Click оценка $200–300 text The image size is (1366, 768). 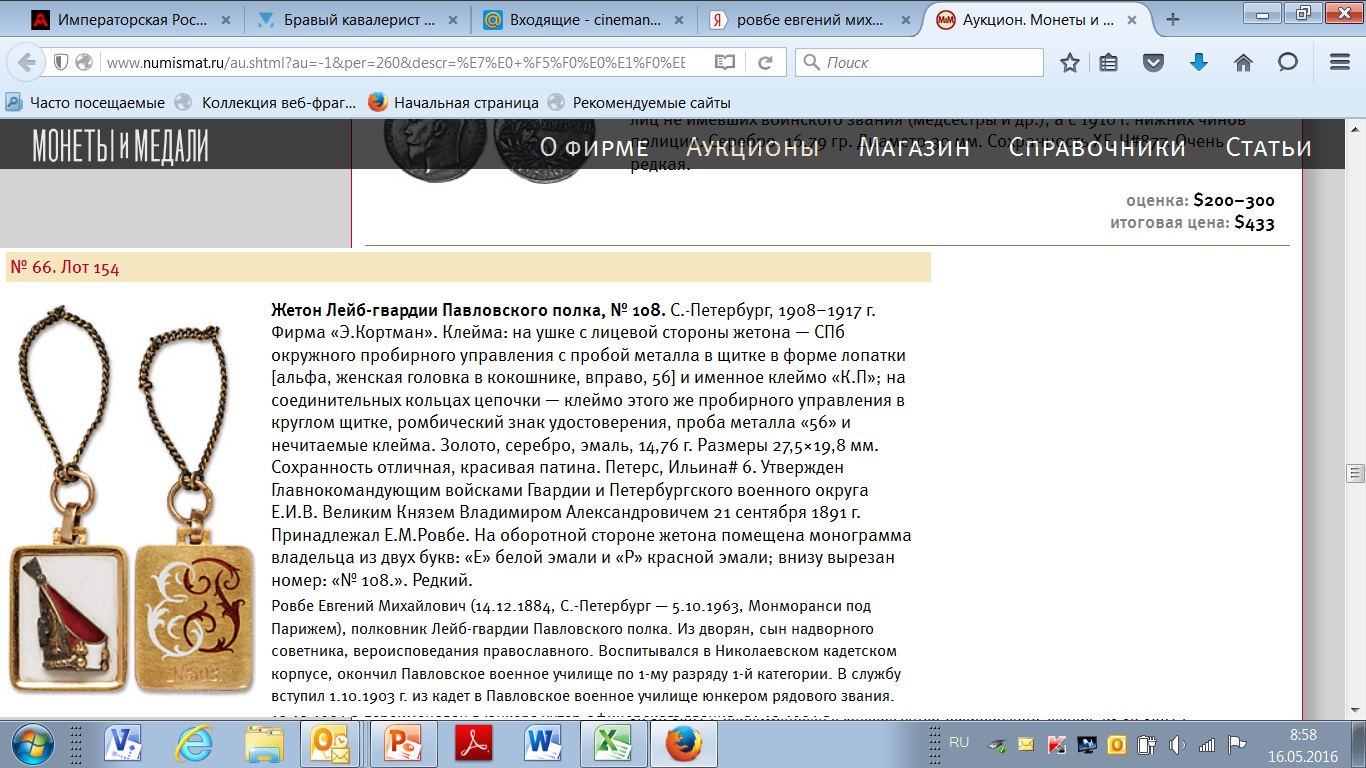coord(1200,200)
